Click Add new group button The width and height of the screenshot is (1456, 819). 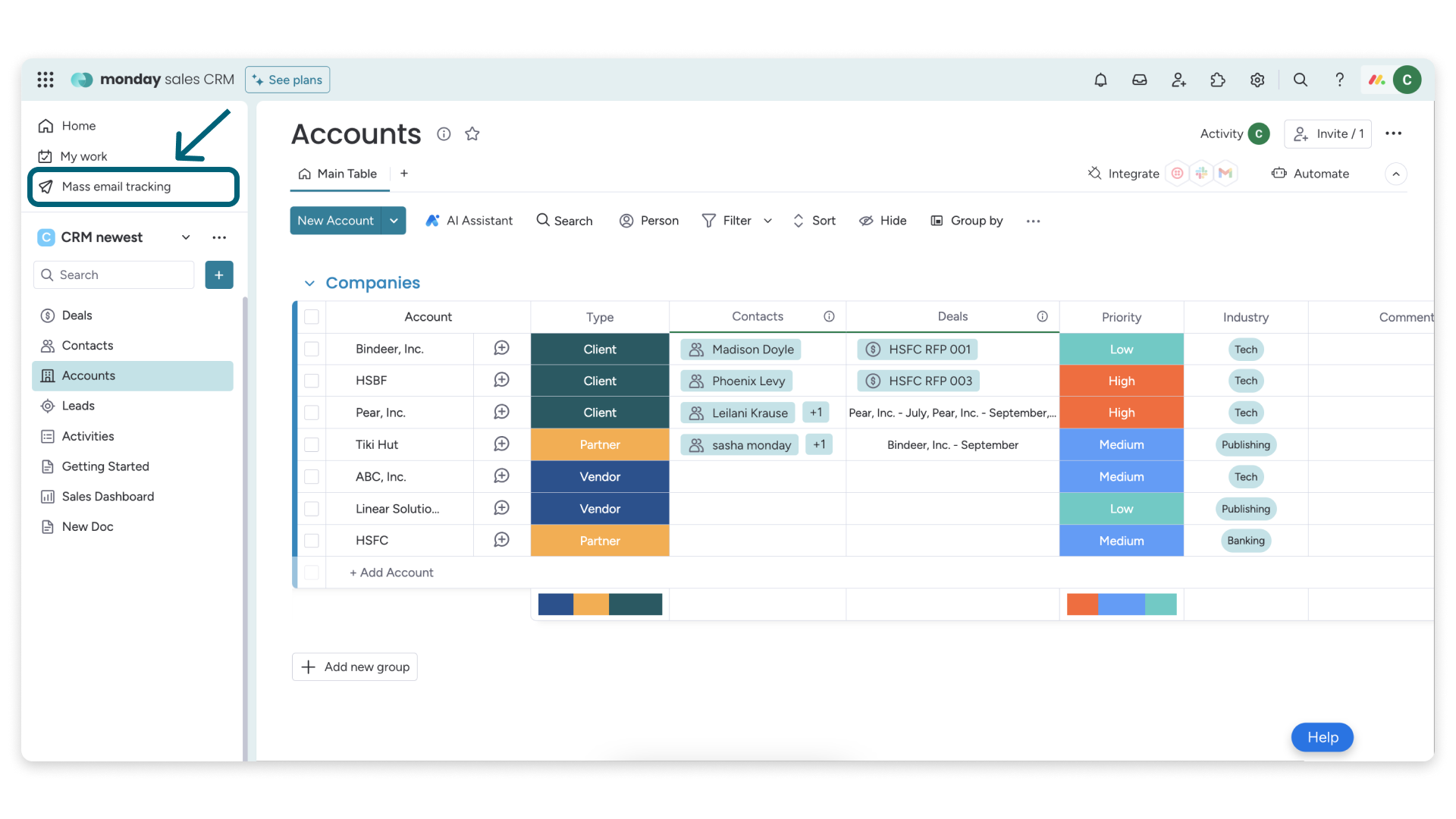coord(355,667)
